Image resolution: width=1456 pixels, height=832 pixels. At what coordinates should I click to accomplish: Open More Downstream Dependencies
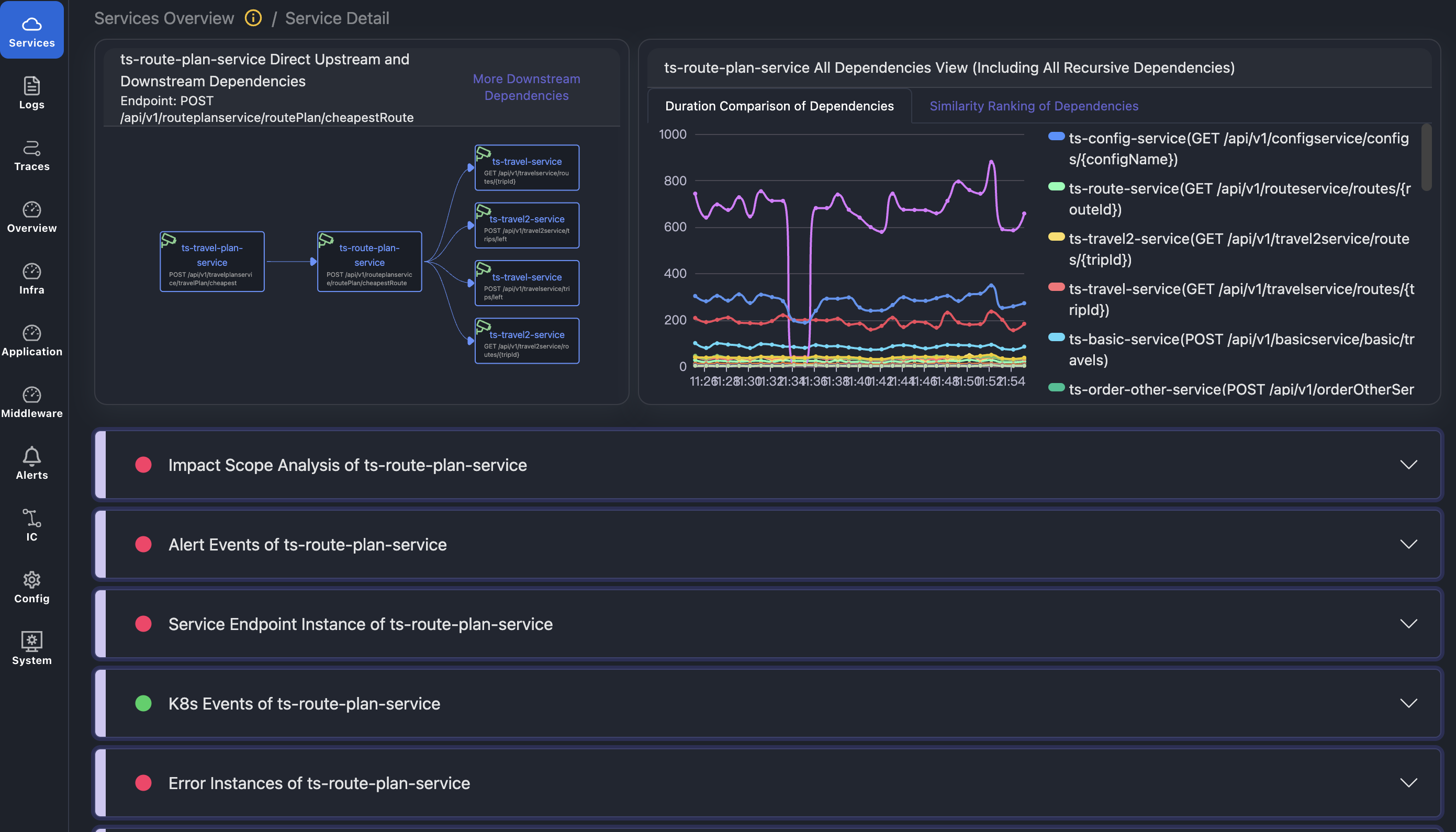pos(525,87)
